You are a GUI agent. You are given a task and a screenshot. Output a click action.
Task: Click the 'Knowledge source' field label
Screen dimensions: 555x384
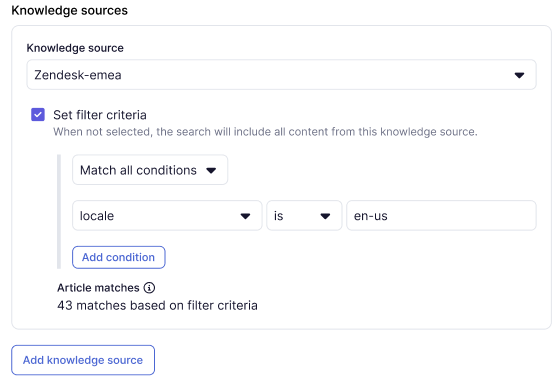pos(75,48)
